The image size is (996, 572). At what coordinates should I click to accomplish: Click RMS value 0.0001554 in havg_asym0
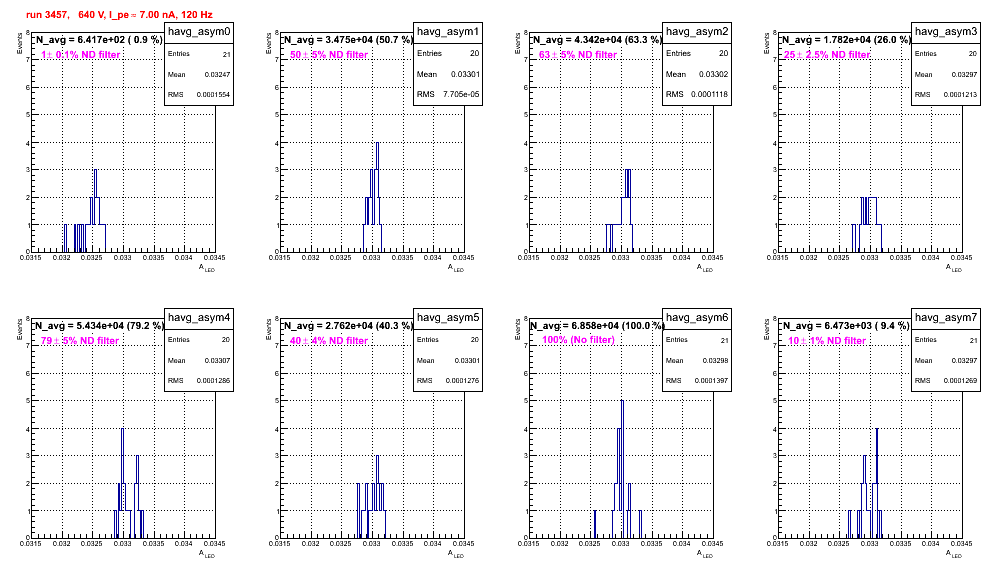(213, 95)
